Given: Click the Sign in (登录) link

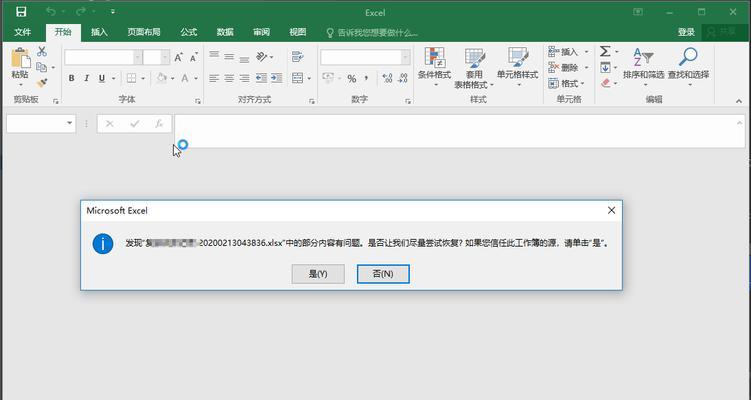Looking at the screenshot, I should pos(686,32).
